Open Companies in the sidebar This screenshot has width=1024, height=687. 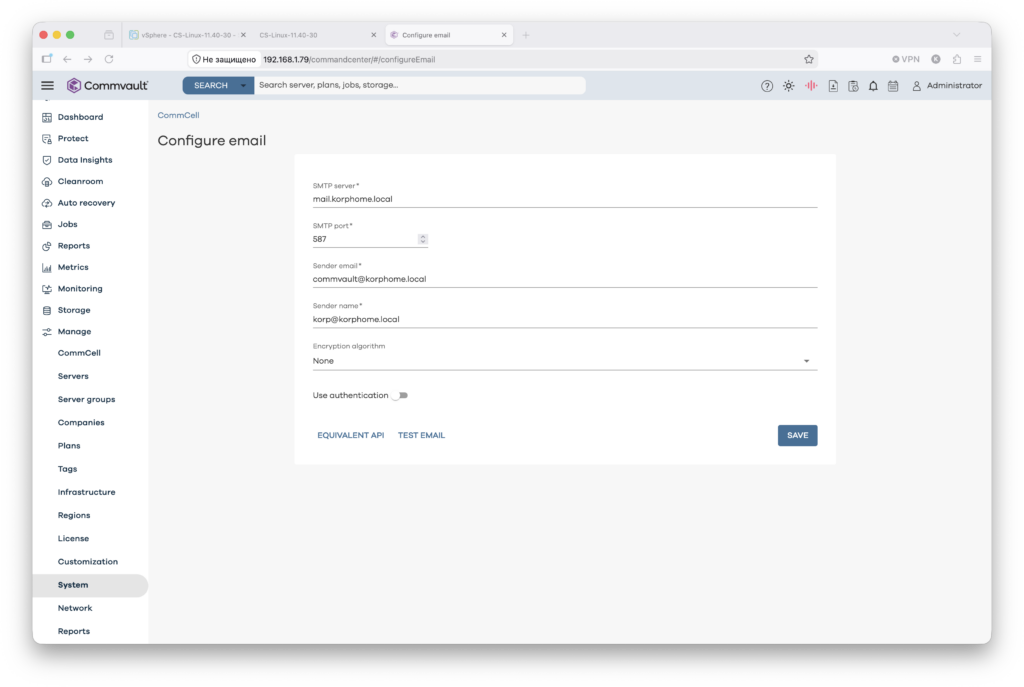[81, 423]
